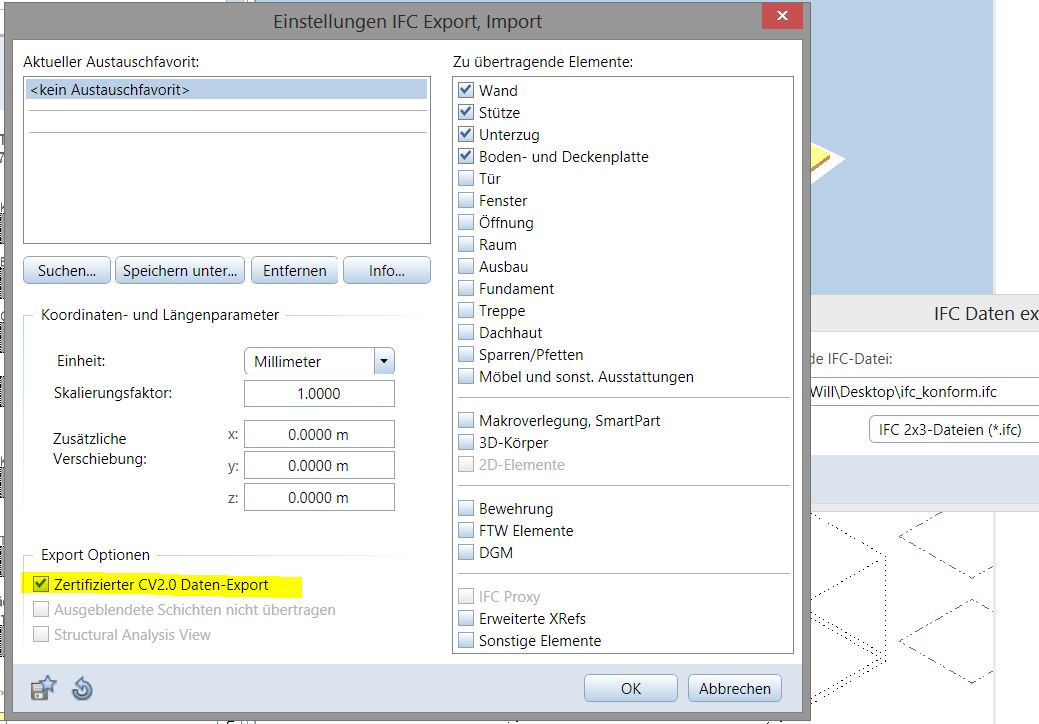Toggle Zertifizierter CV2.0 Daten-Export option
This screenshot has height=724, width=1039.
(x=41, y=585)
